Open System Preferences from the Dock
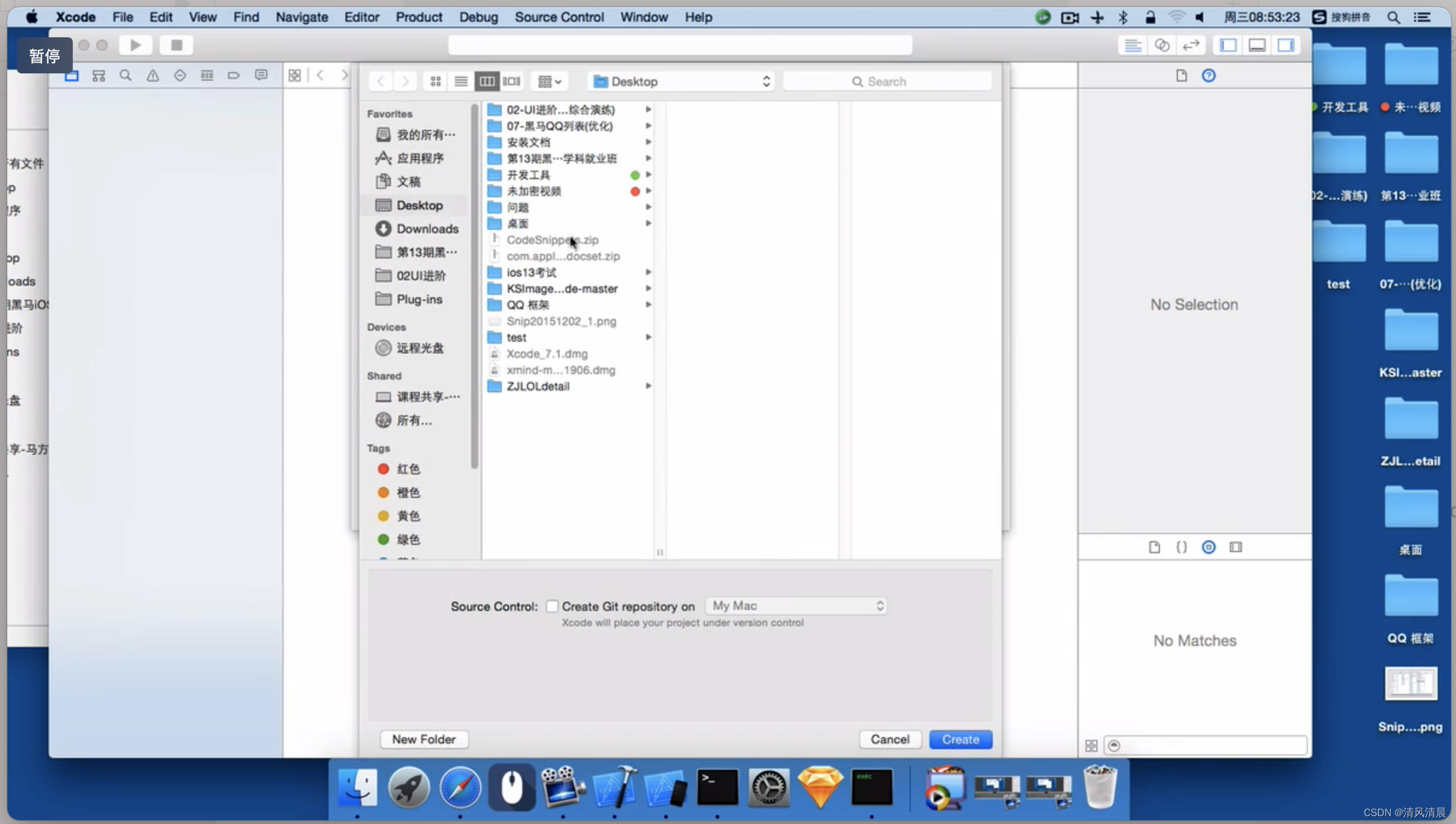Screen dimensions: 1456x824 pos(768,787)
